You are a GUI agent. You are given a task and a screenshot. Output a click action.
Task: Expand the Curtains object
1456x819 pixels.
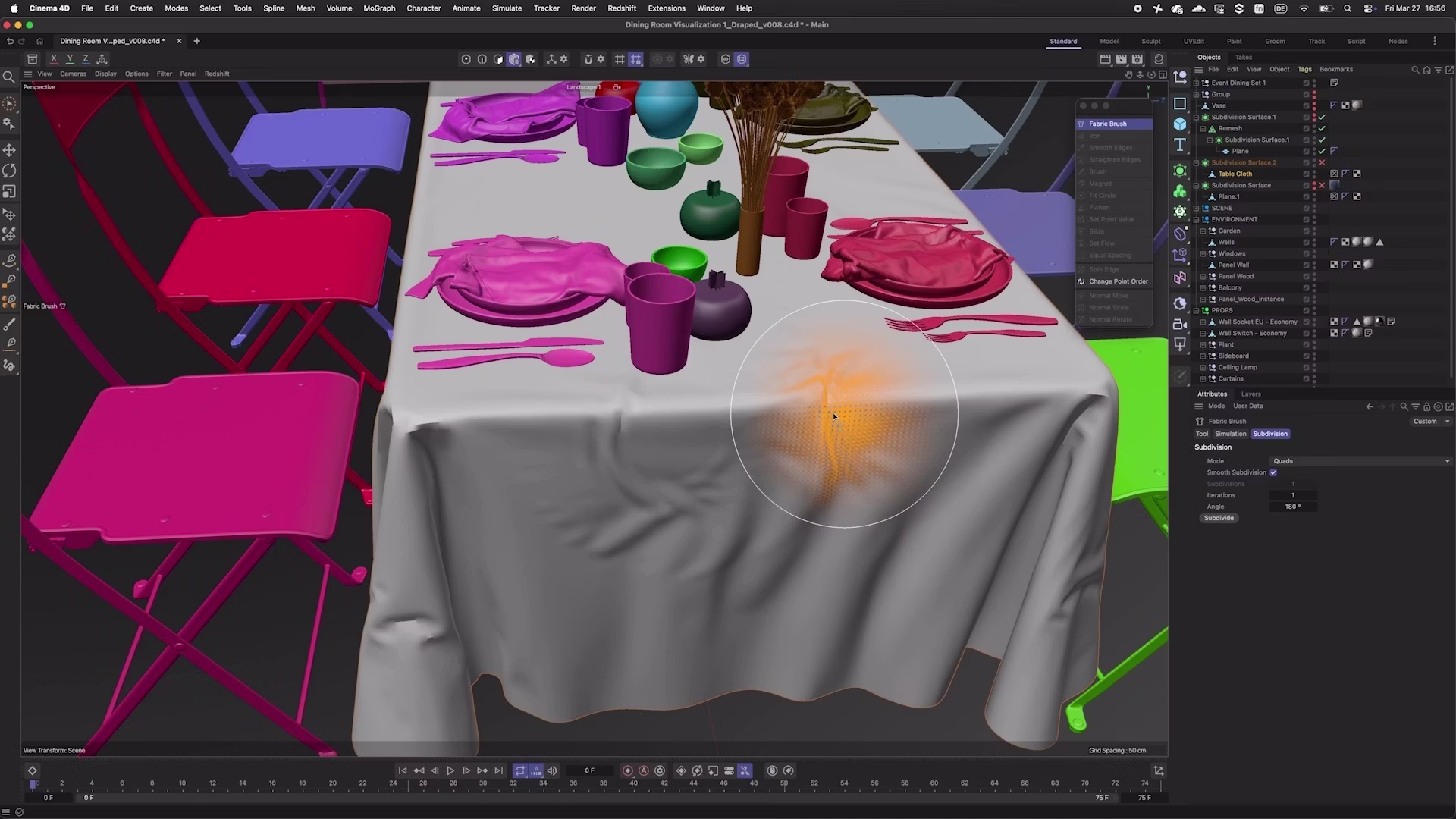1203,378
